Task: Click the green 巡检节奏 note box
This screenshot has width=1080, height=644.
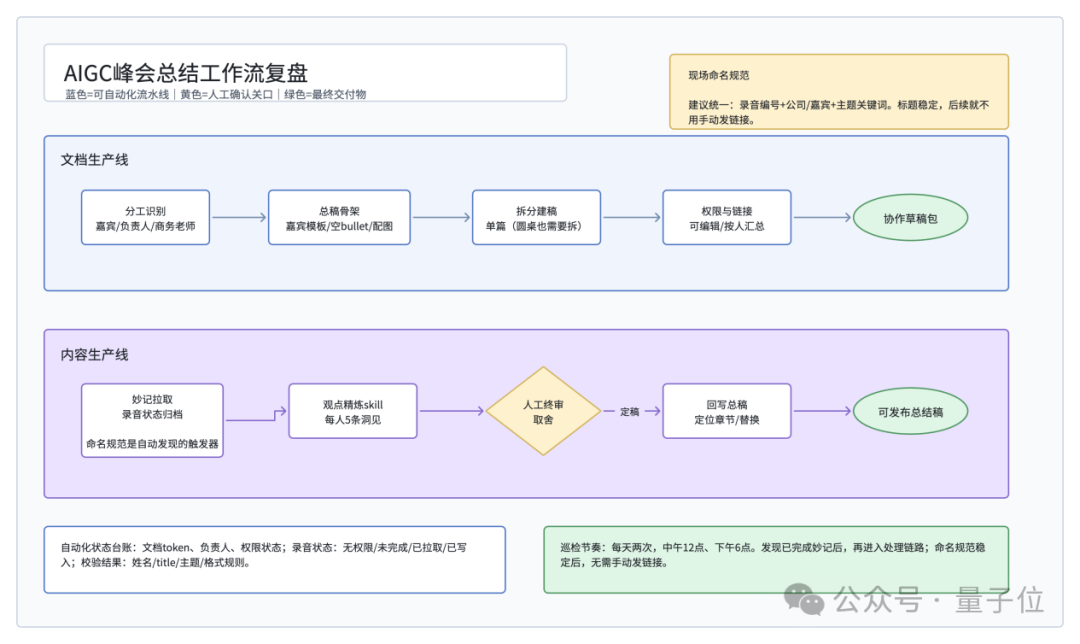Action: 776,560
